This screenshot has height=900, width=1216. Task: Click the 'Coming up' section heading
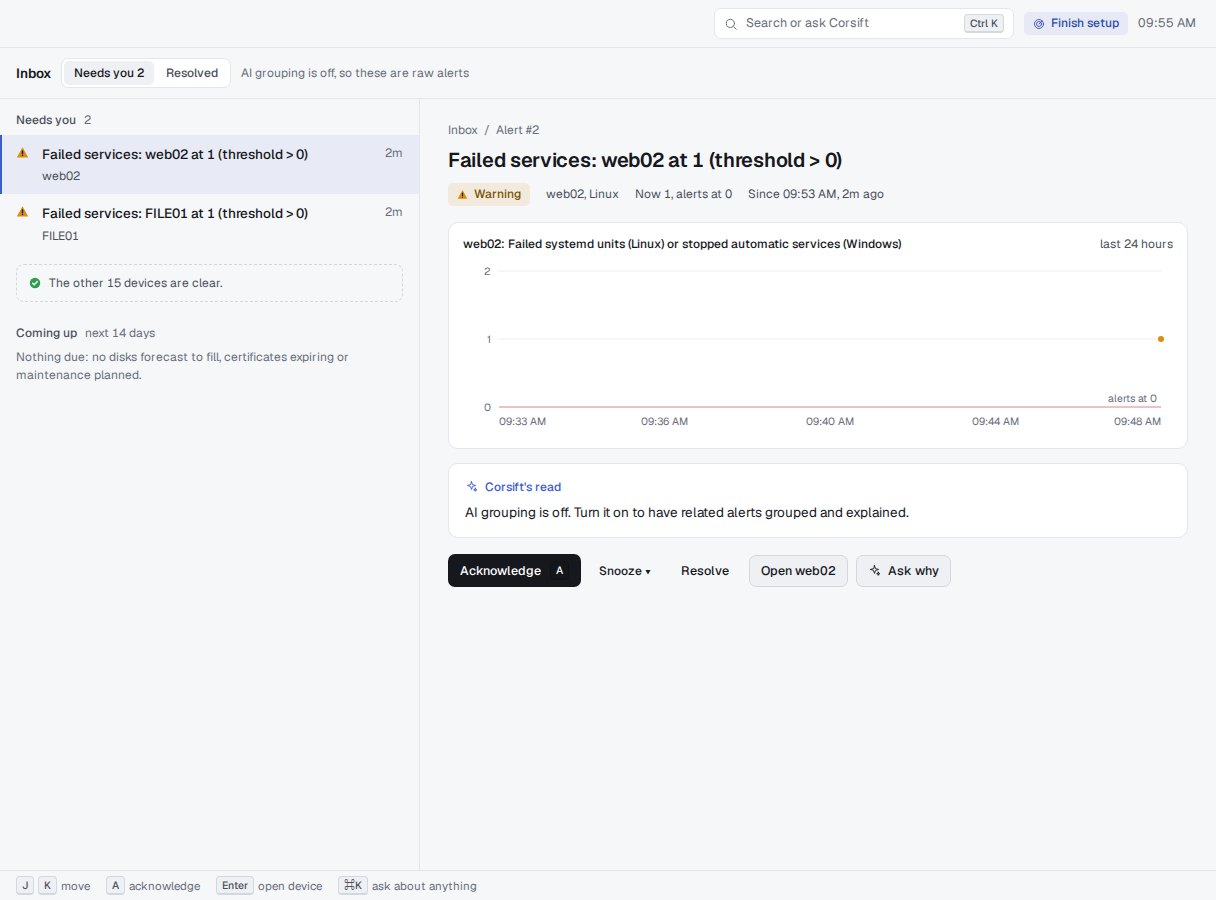point(46,333)
